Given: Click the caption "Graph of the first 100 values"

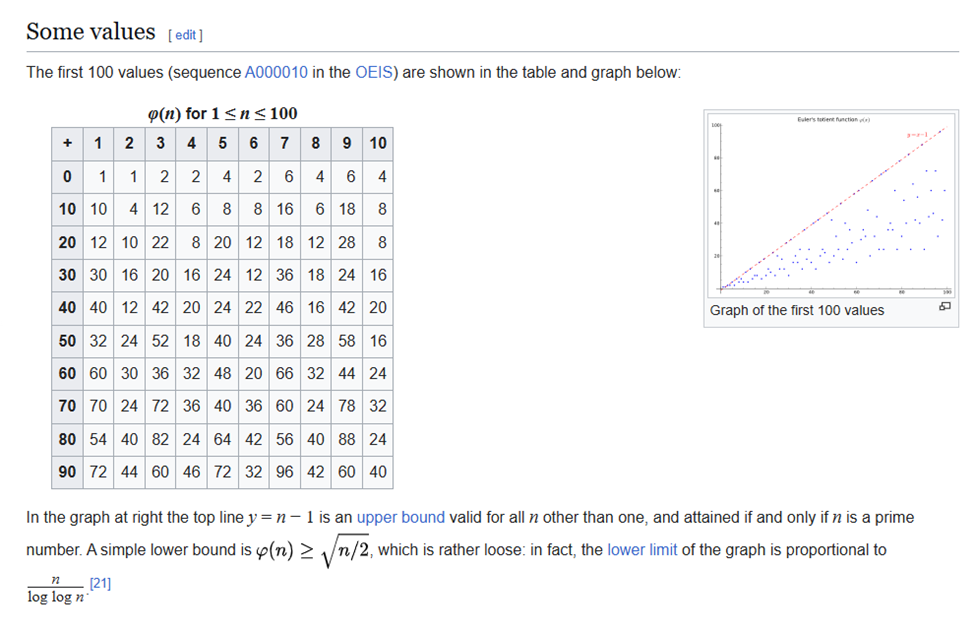Looking at the screenshot, I should pyautogui.click(x=796, y=310).
